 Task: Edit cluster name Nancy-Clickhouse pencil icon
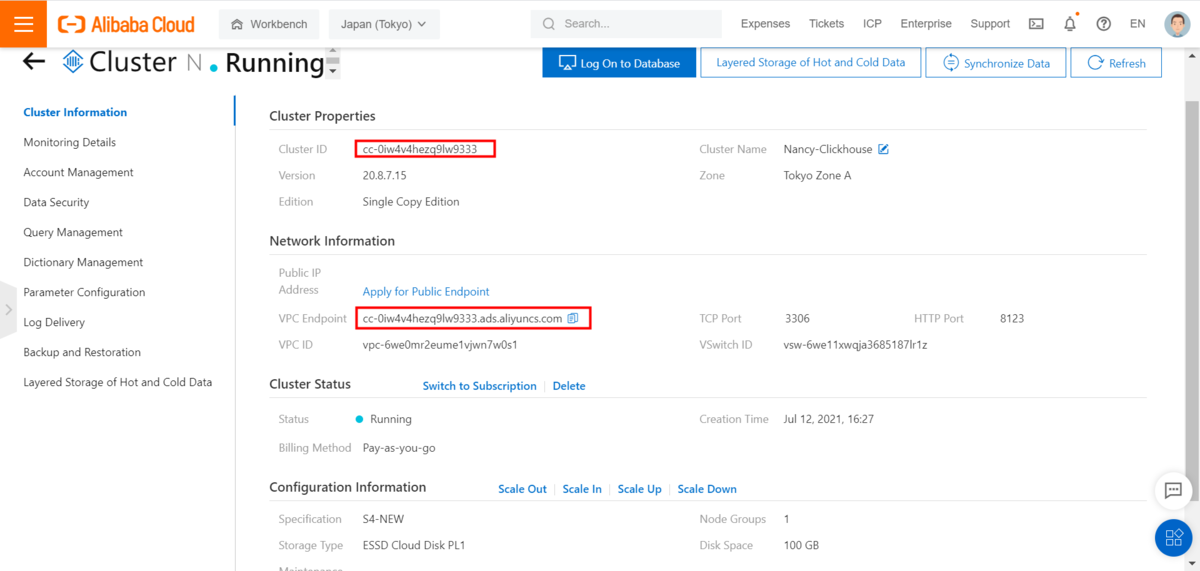[883, 149]
